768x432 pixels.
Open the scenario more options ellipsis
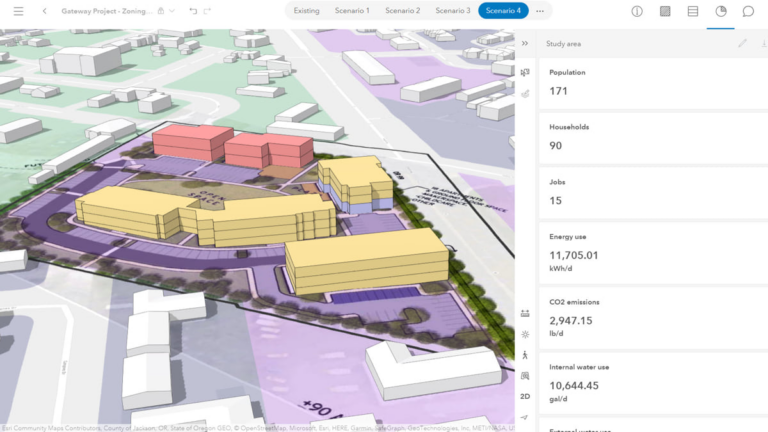tap(540, 11)
